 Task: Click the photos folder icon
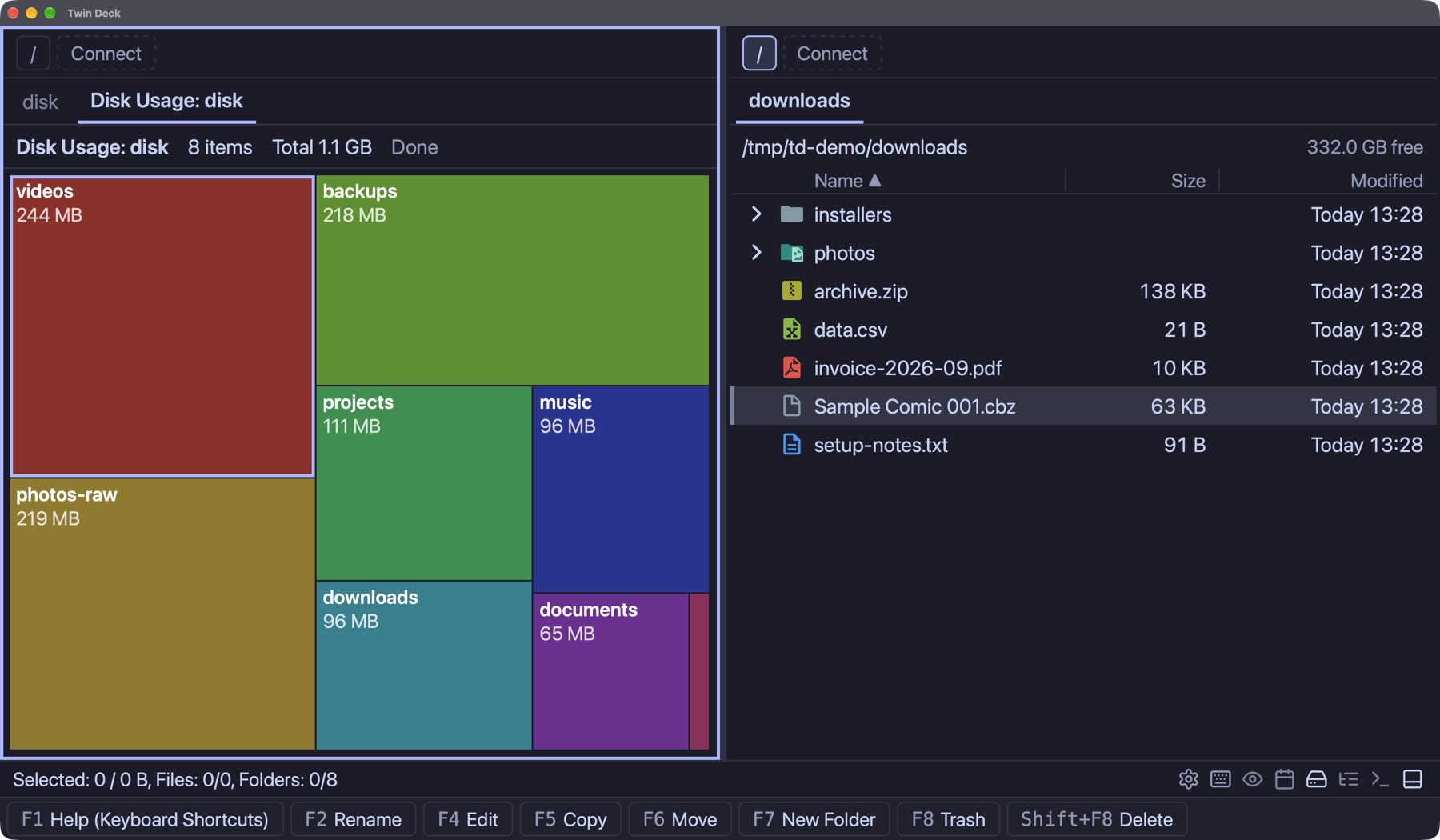(x=791, y=253)
